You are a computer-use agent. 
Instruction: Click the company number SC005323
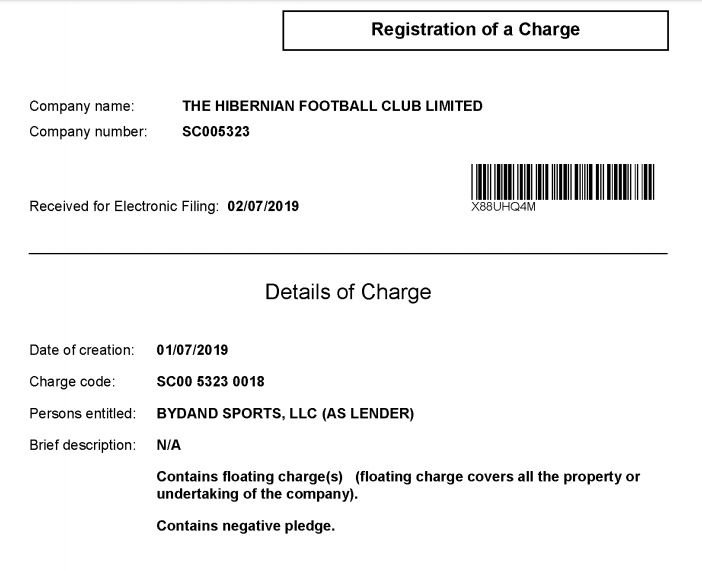(216, 132)
